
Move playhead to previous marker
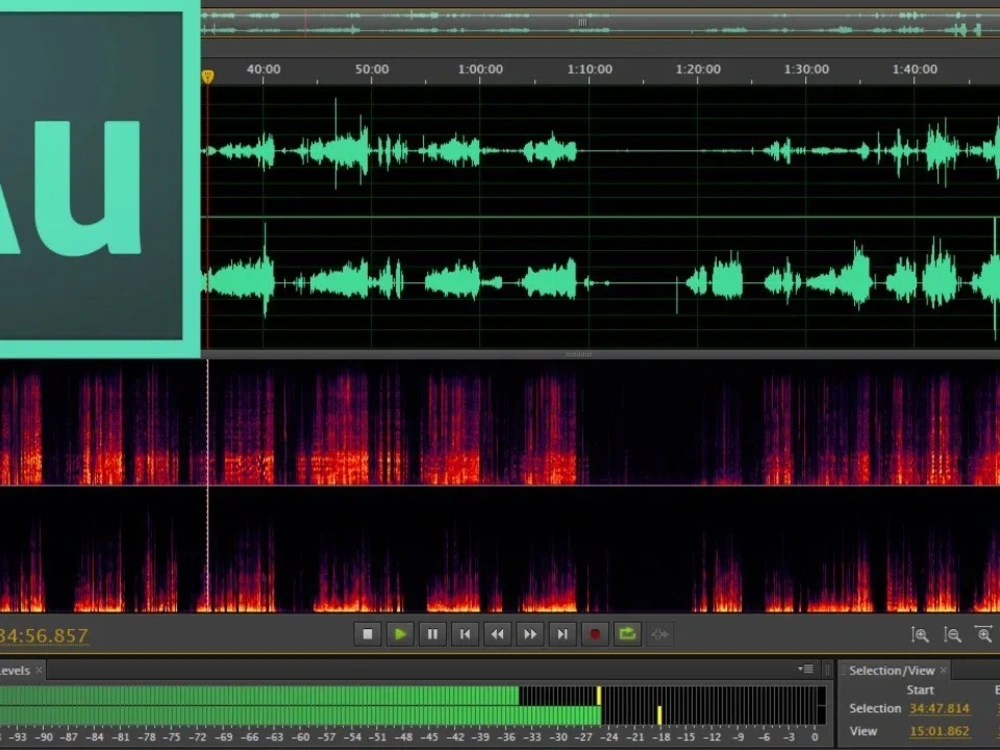(465, 634)
